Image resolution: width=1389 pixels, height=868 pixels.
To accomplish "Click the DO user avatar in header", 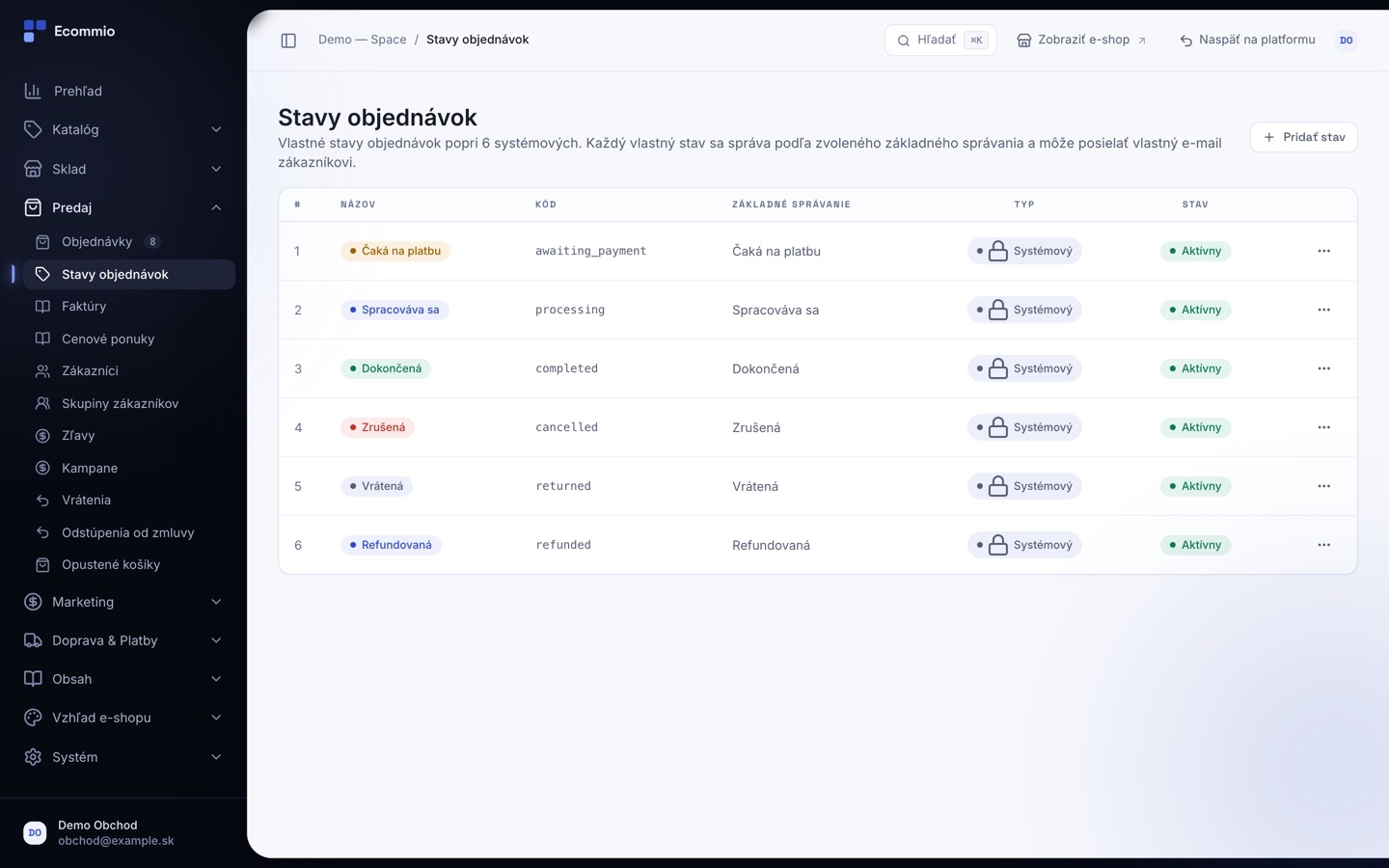I will point(1346,41).
